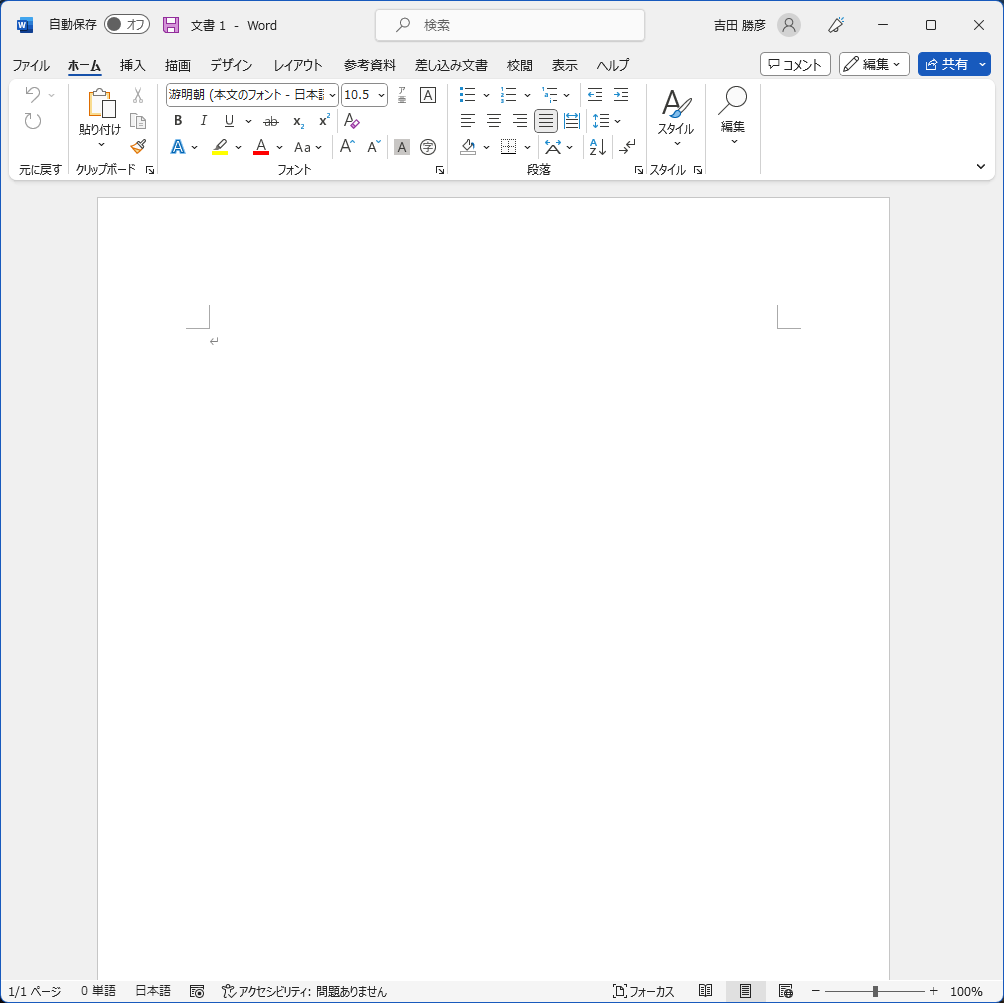Toggle the show paragraph marks icon

pos(627,146)
